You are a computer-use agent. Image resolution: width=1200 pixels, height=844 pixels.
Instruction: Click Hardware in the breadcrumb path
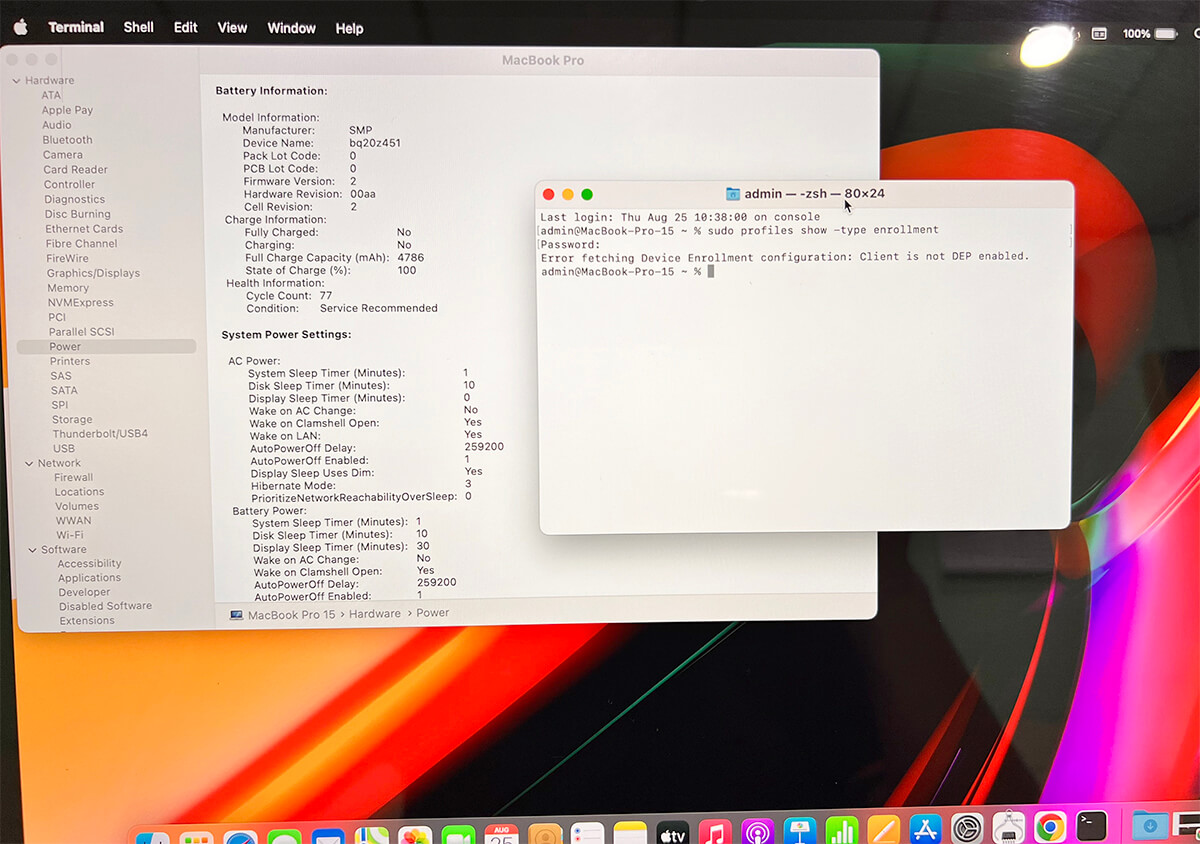point(374,613)
